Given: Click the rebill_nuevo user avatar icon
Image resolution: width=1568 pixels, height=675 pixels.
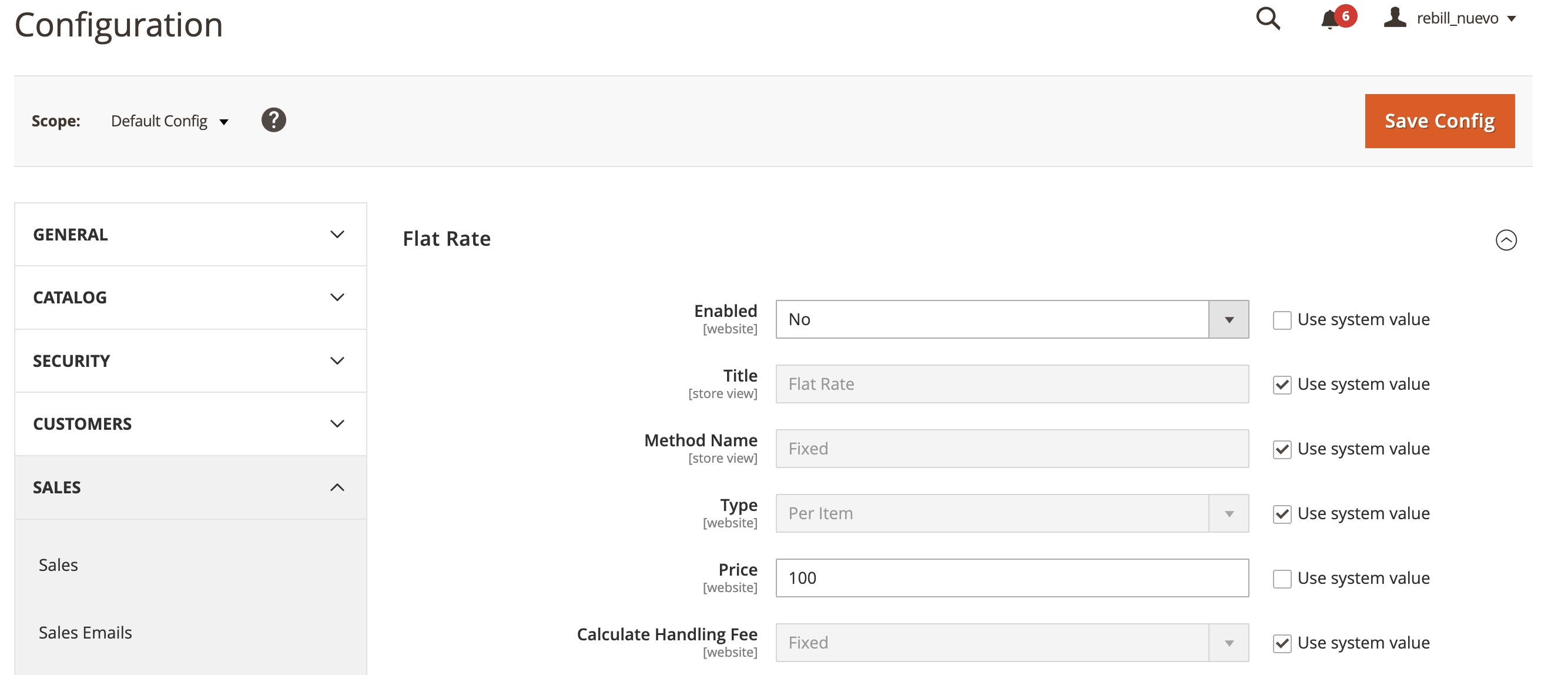Looking at the screenshot, I should click(x=1395, y=18).
